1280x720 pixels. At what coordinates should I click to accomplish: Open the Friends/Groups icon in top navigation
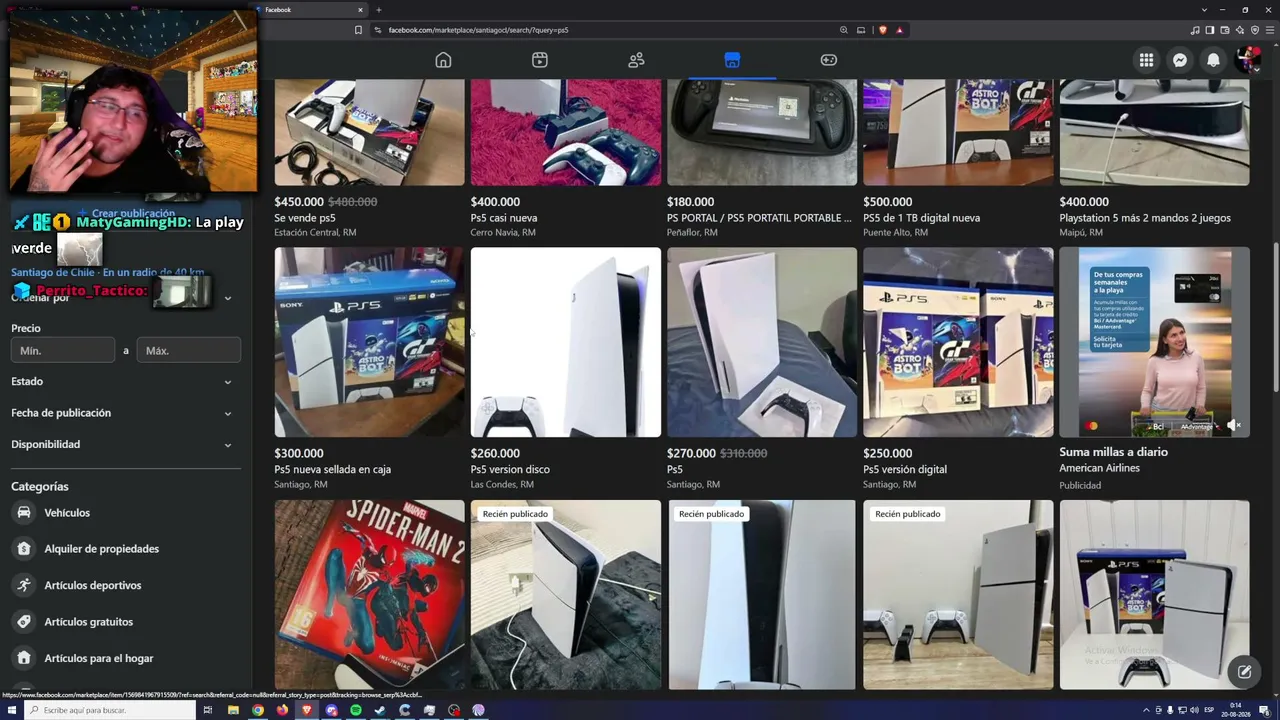(636, 60)
